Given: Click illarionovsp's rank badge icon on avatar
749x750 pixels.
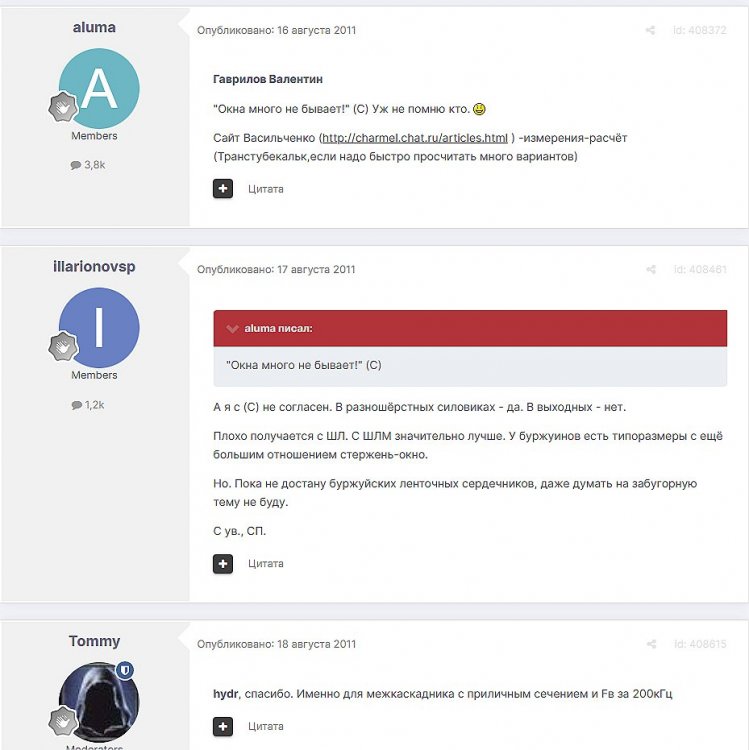Looking at the screenshot, I should point(63,347).
